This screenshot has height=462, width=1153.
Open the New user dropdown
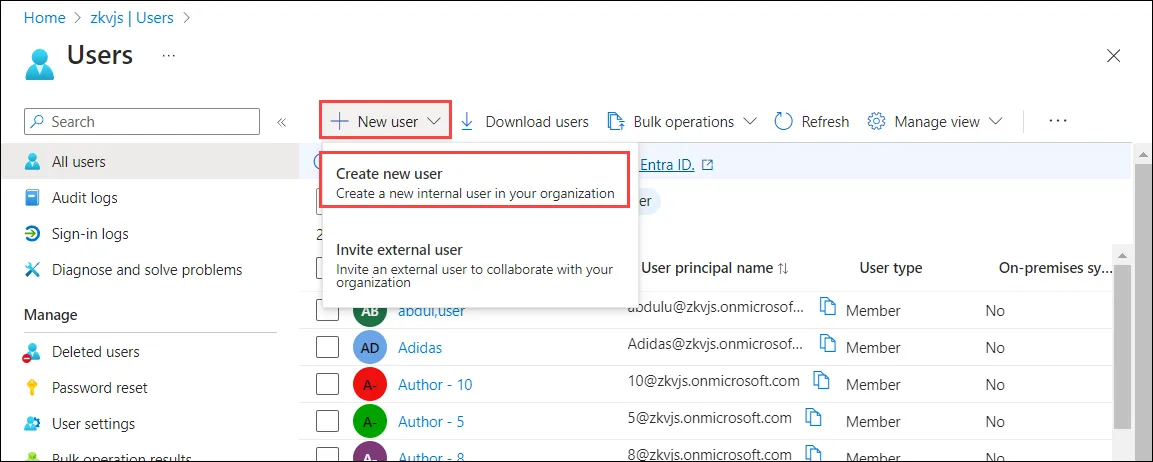[385, 121]
